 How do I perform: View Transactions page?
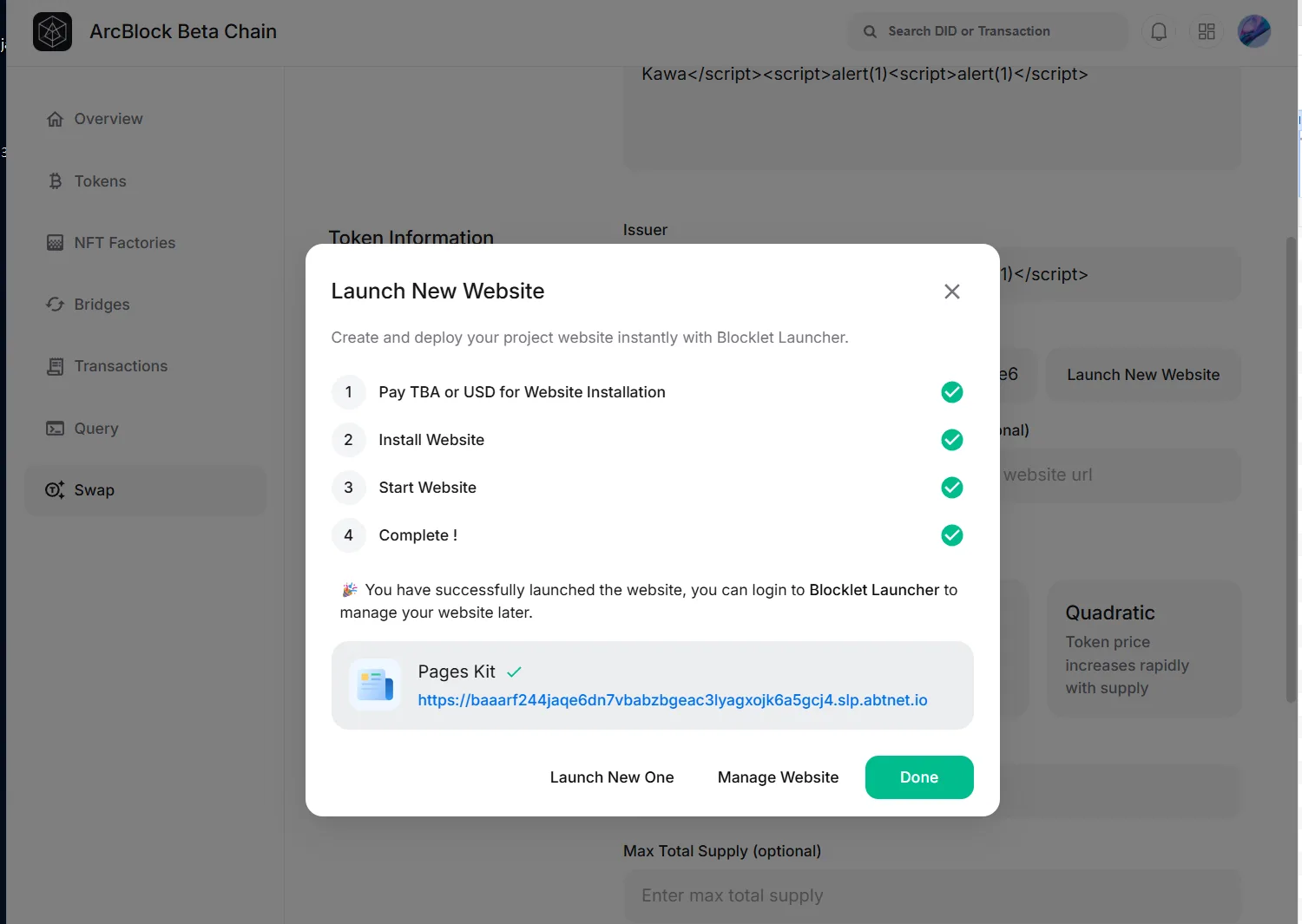pos(145,366)
